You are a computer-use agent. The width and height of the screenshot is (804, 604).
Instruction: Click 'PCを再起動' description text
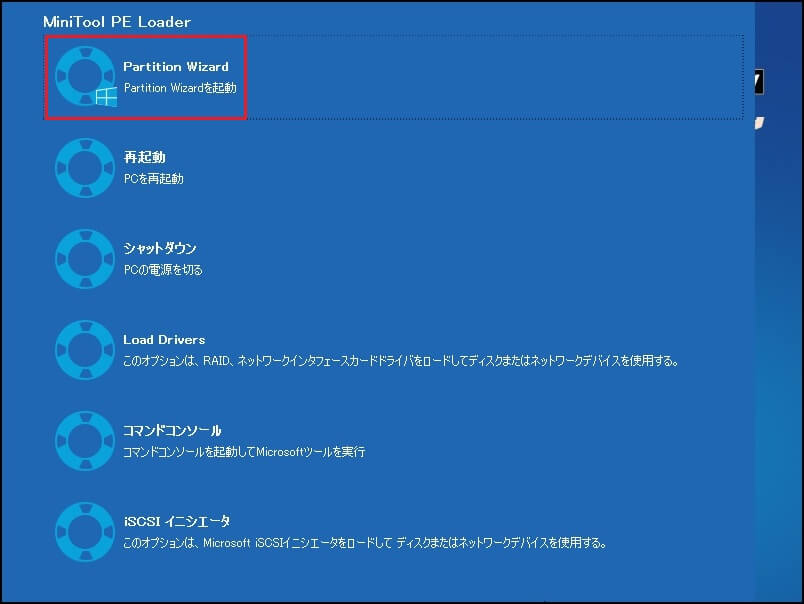154,179
